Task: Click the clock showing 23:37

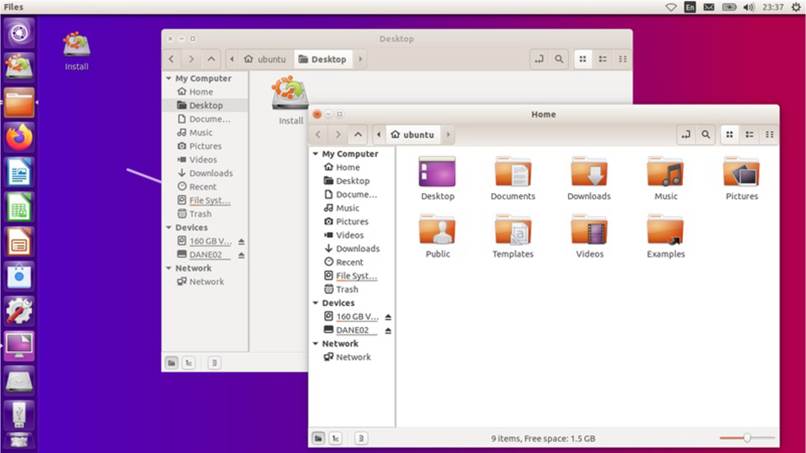Action: [x=773, y=7]
